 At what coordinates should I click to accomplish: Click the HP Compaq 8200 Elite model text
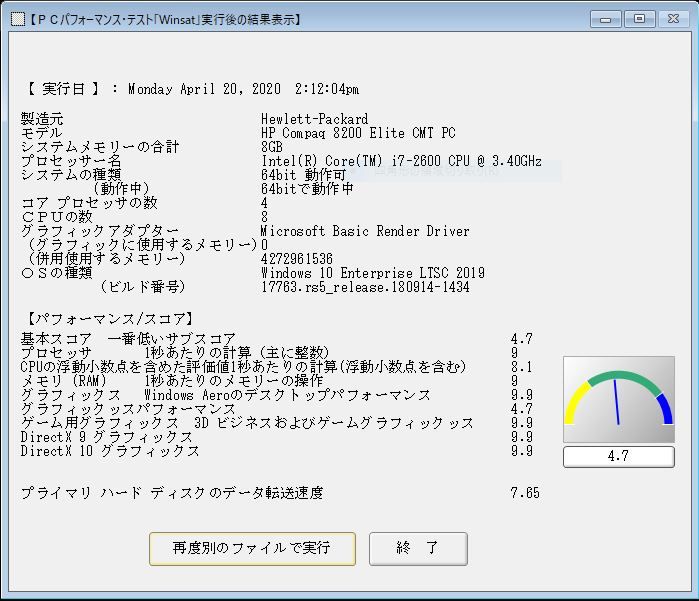(358, 133)
